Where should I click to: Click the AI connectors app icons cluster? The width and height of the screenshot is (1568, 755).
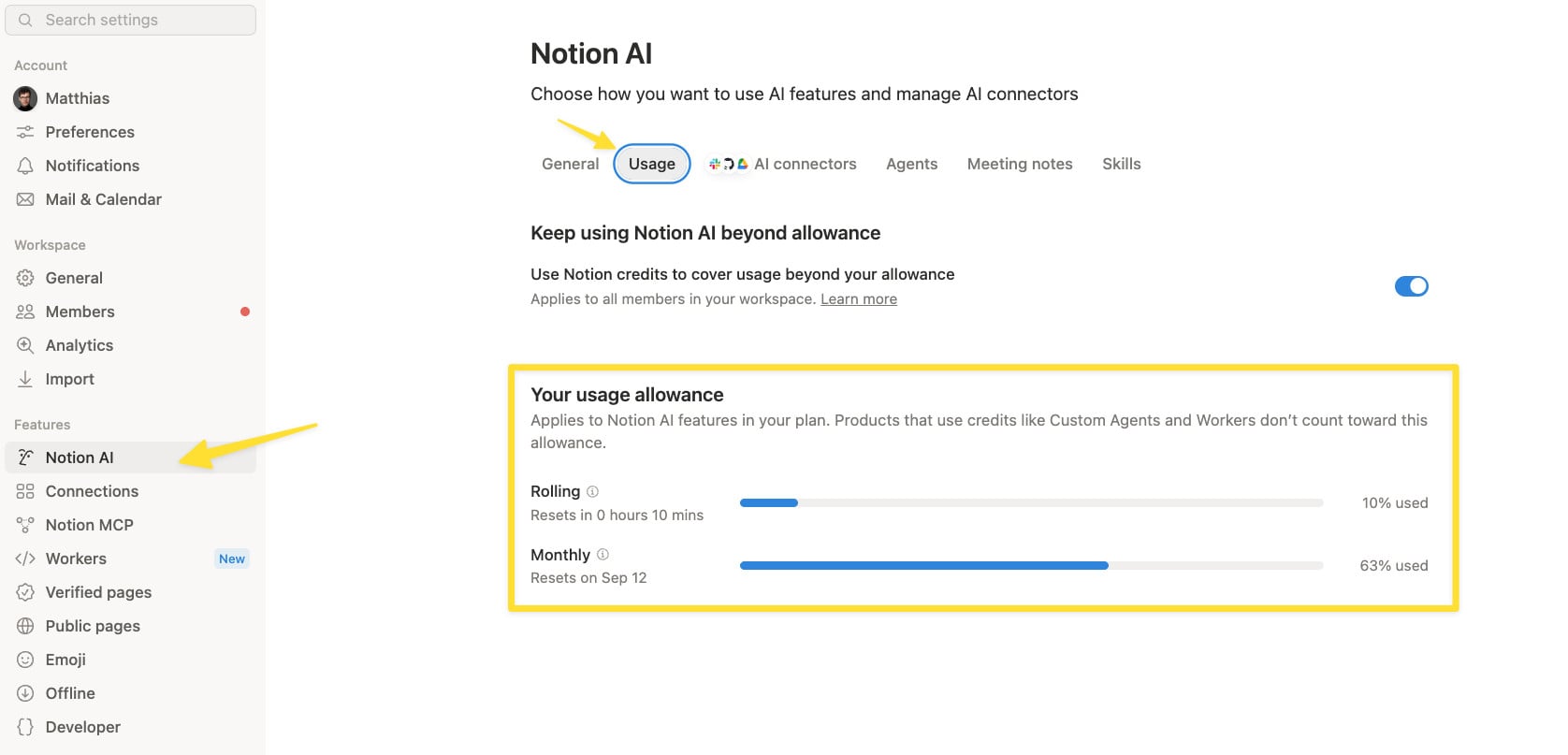click(x=729, y=164)
